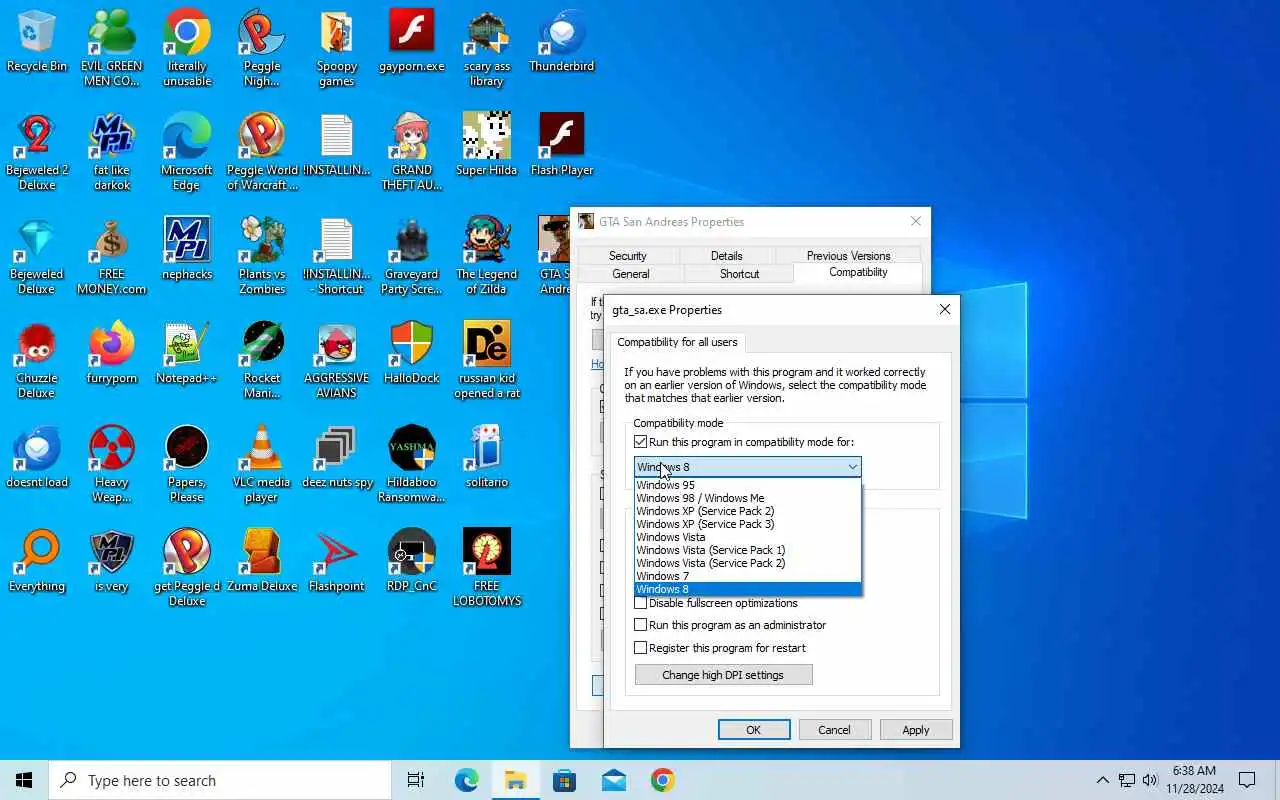Open File Explorer from the taskbar
1280x800 pixels.
pos(515,780)
